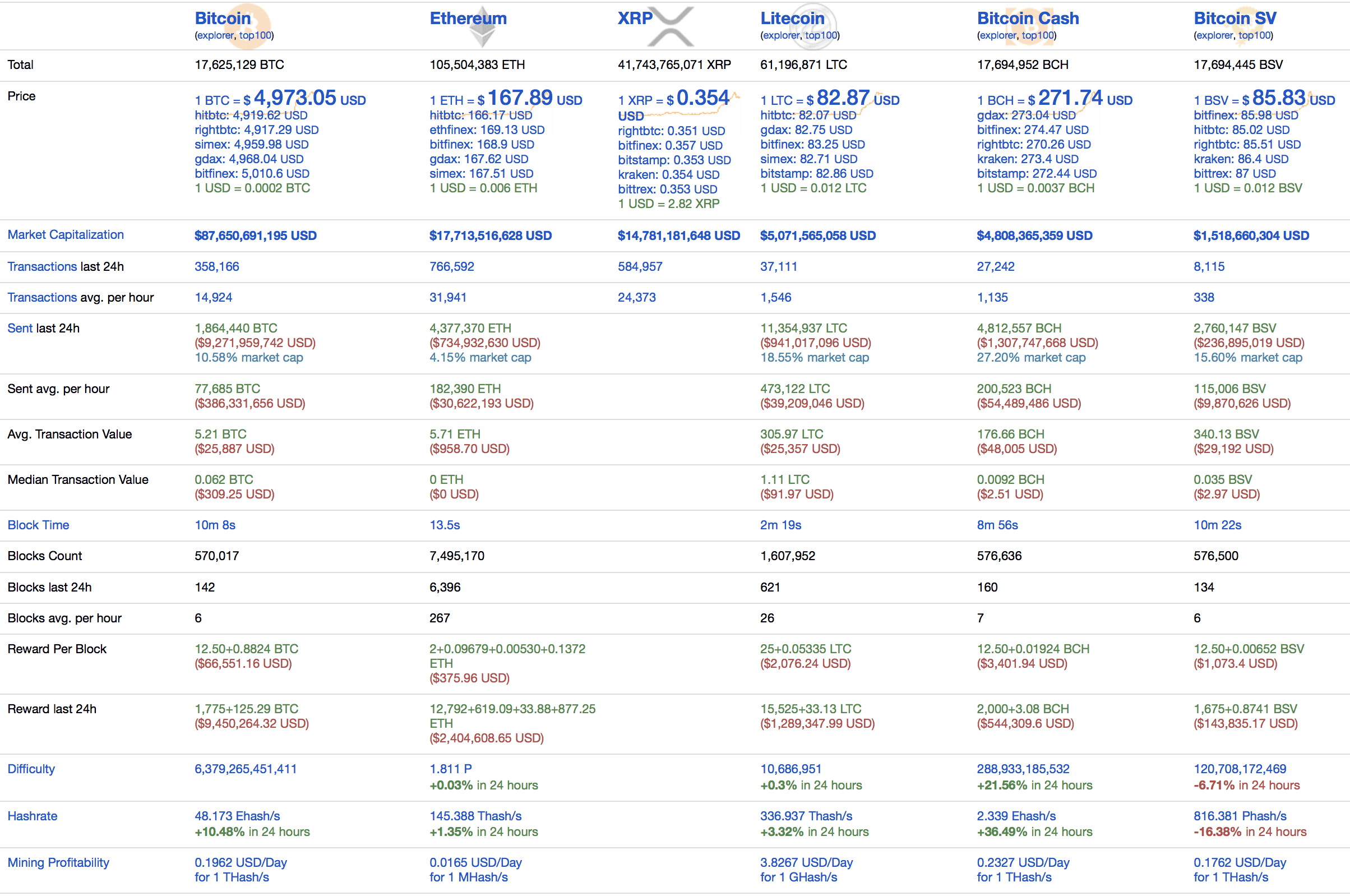Click the Ethereum diamond logo icon
1350x896 pixels.
click(483, 27)
